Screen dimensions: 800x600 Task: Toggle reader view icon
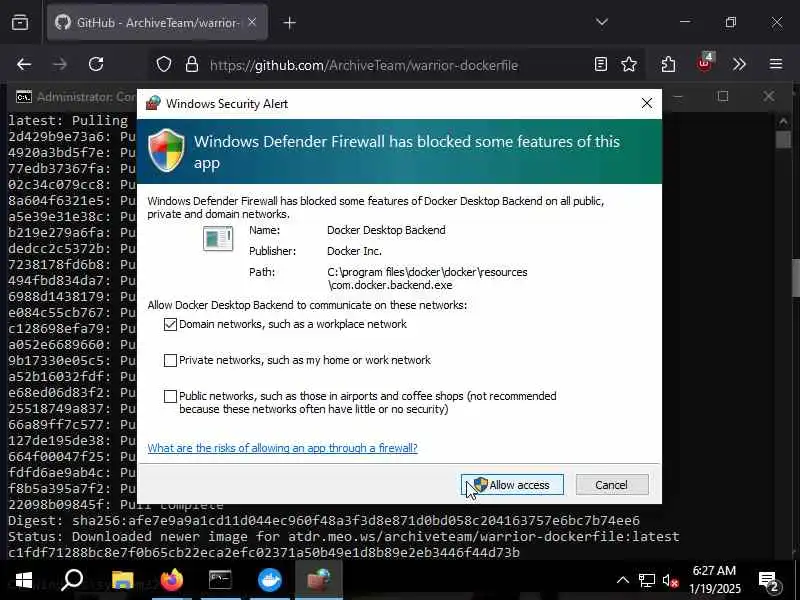601,64
